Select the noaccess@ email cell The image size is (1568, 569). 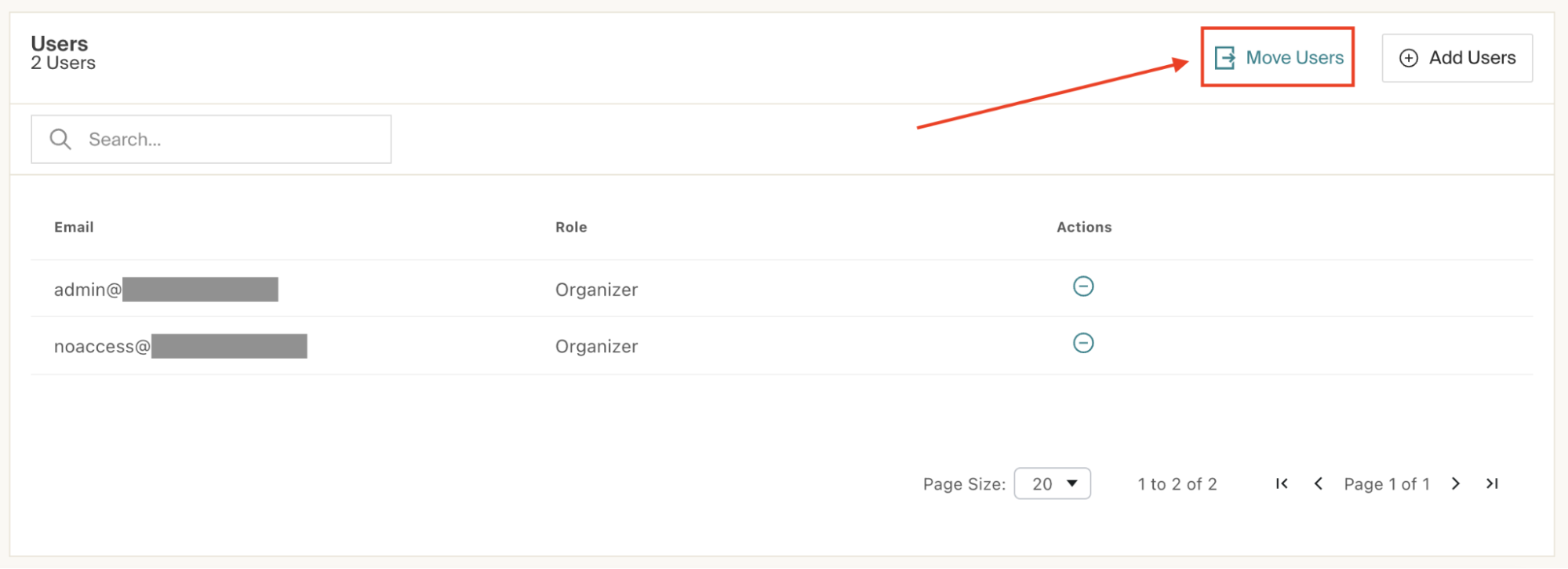click(180, 346)
